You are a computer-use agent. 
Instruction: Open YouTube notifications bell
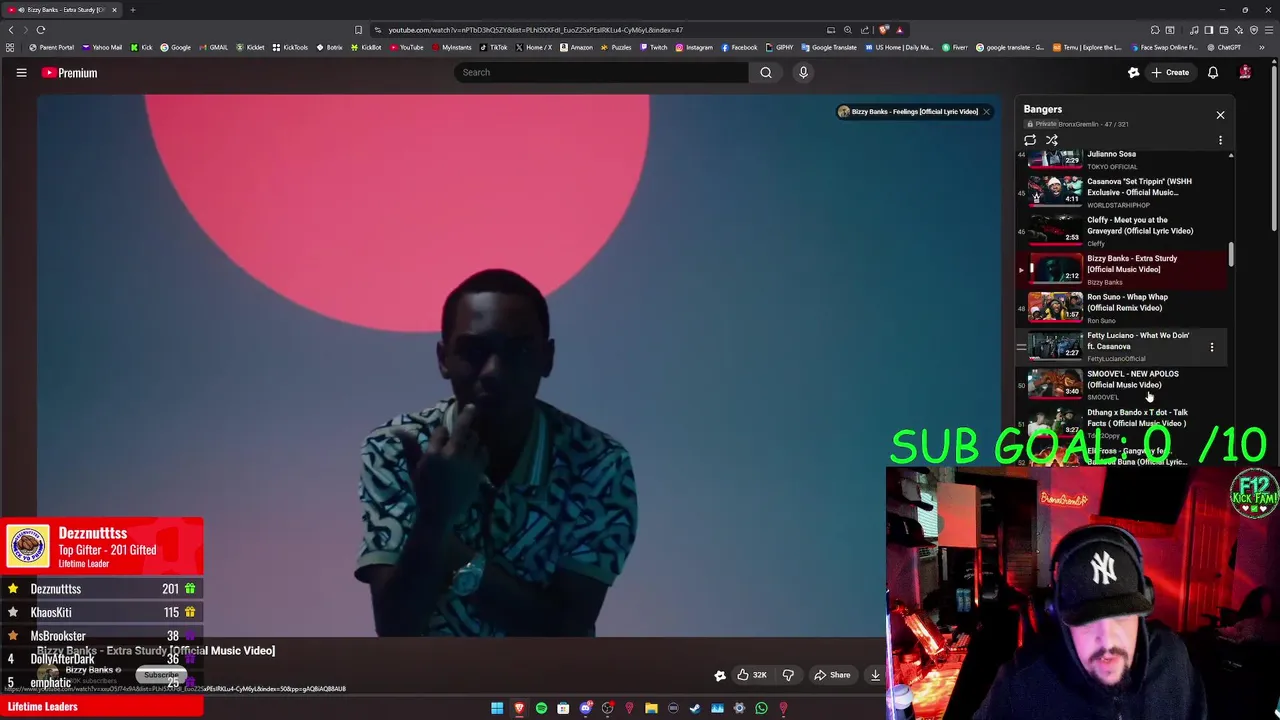[1213, 72]
